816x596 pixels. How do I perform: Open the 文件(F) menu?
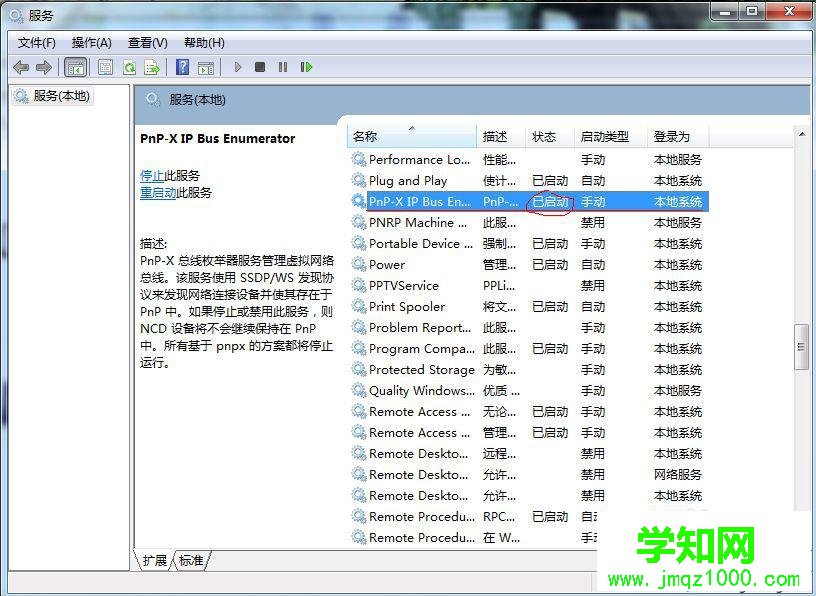37,42
